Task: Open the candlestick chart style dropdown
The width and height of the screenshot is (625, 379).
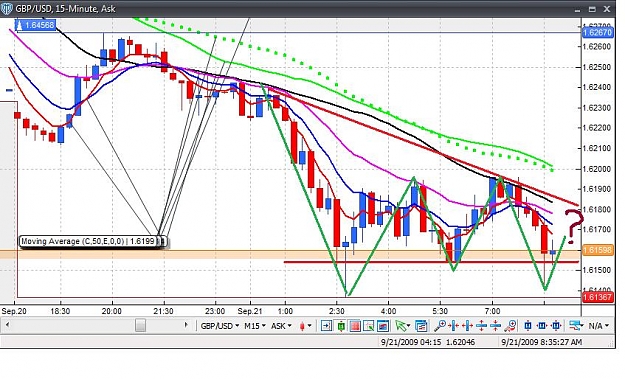Action: [305, 326]
